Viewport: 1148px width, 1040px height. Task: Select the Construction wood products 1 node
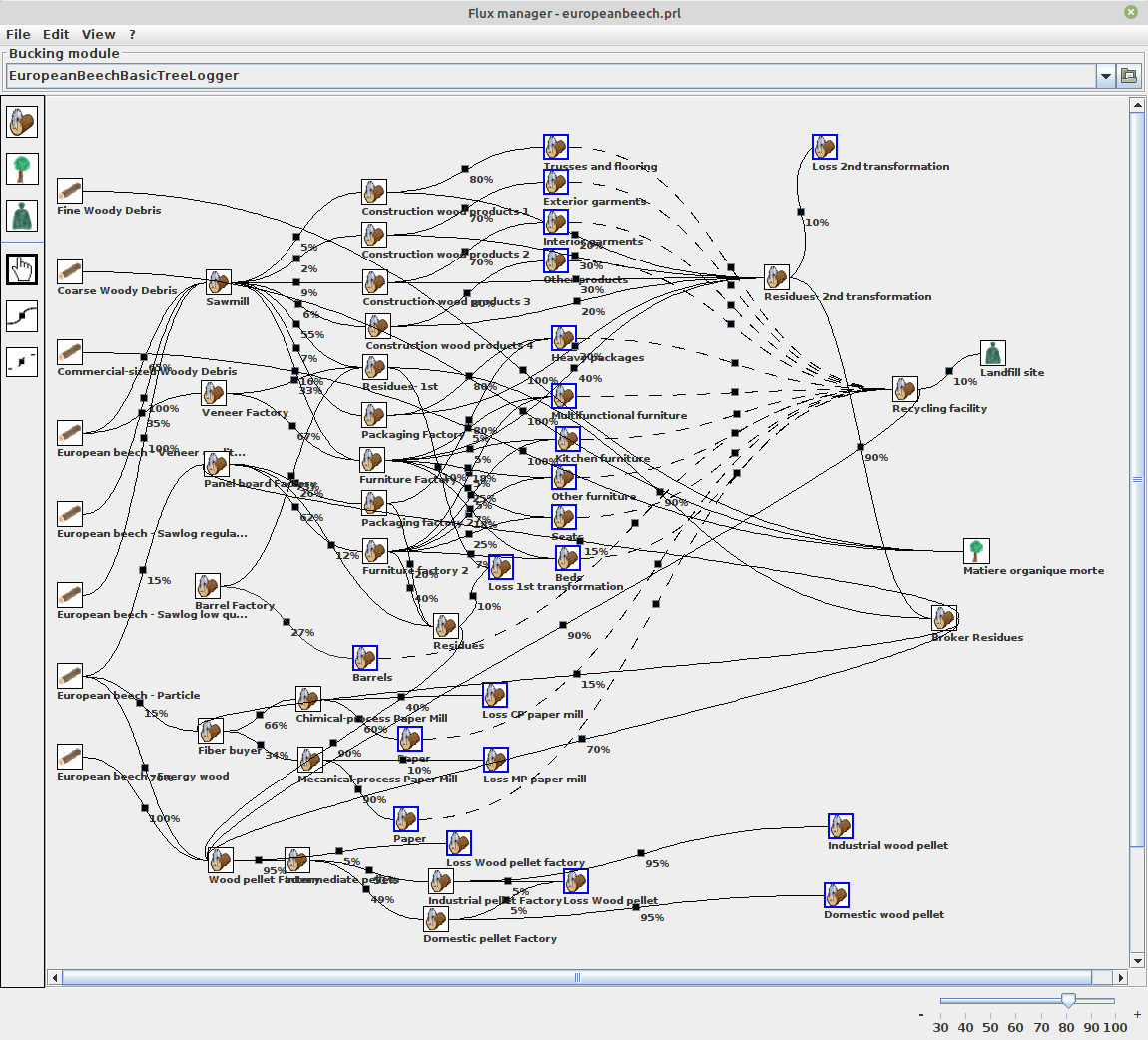click(x=374, y=192)
